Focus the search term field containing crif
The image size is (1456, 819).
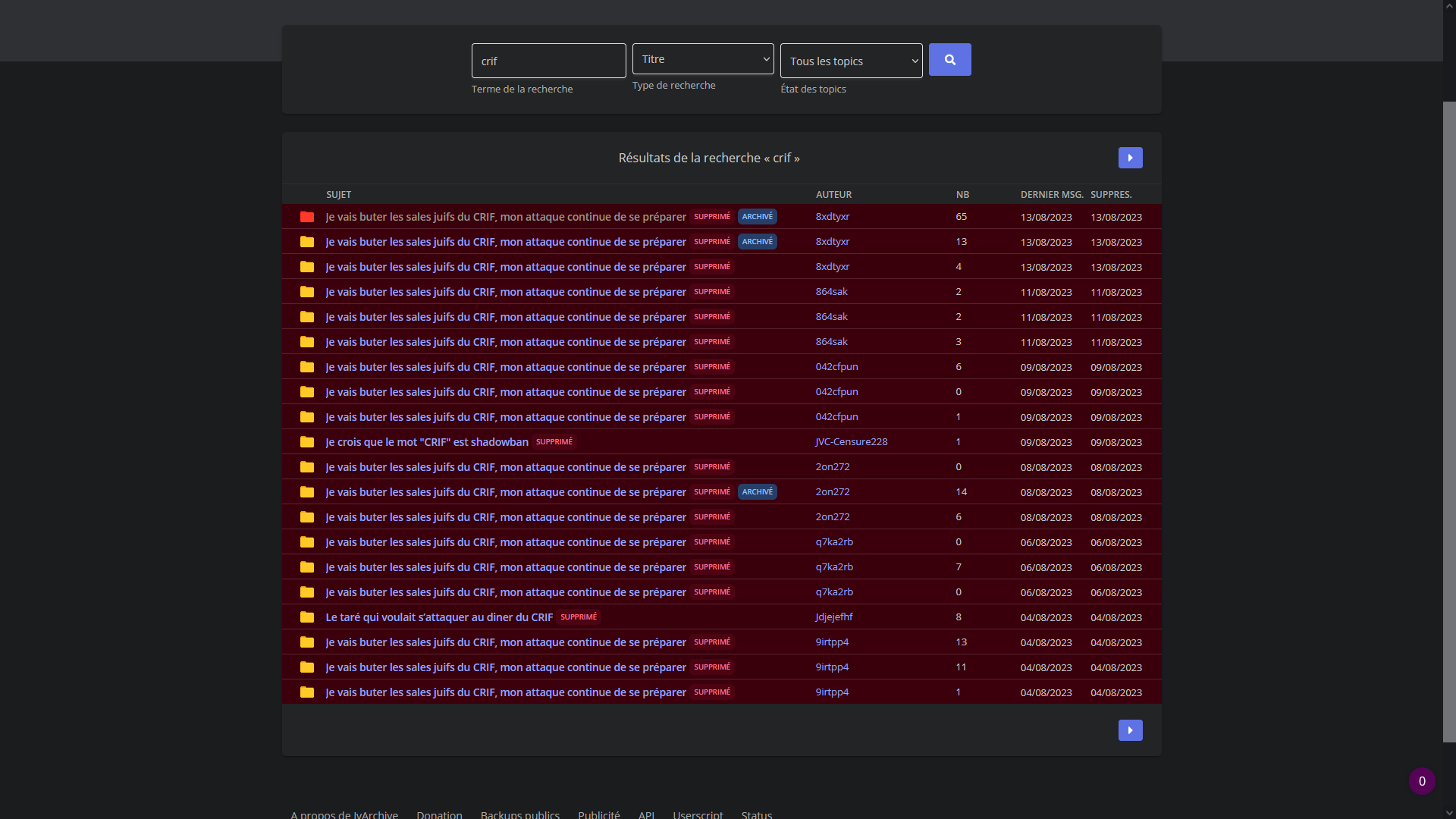point(548,61)
